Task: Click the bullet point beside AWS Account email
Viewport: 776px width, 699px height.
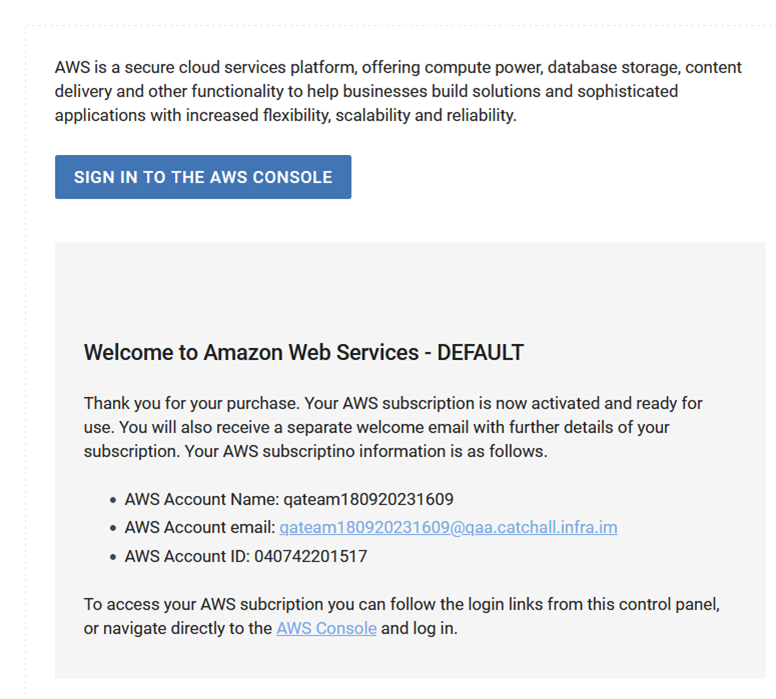Action: (113, 528)
